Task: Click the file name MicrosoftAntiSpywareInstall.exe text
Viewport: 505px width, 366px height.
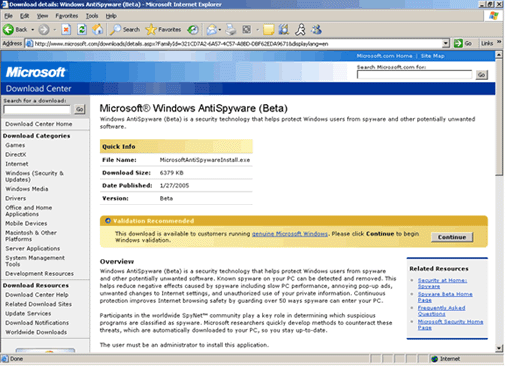Action: [205, 160]
